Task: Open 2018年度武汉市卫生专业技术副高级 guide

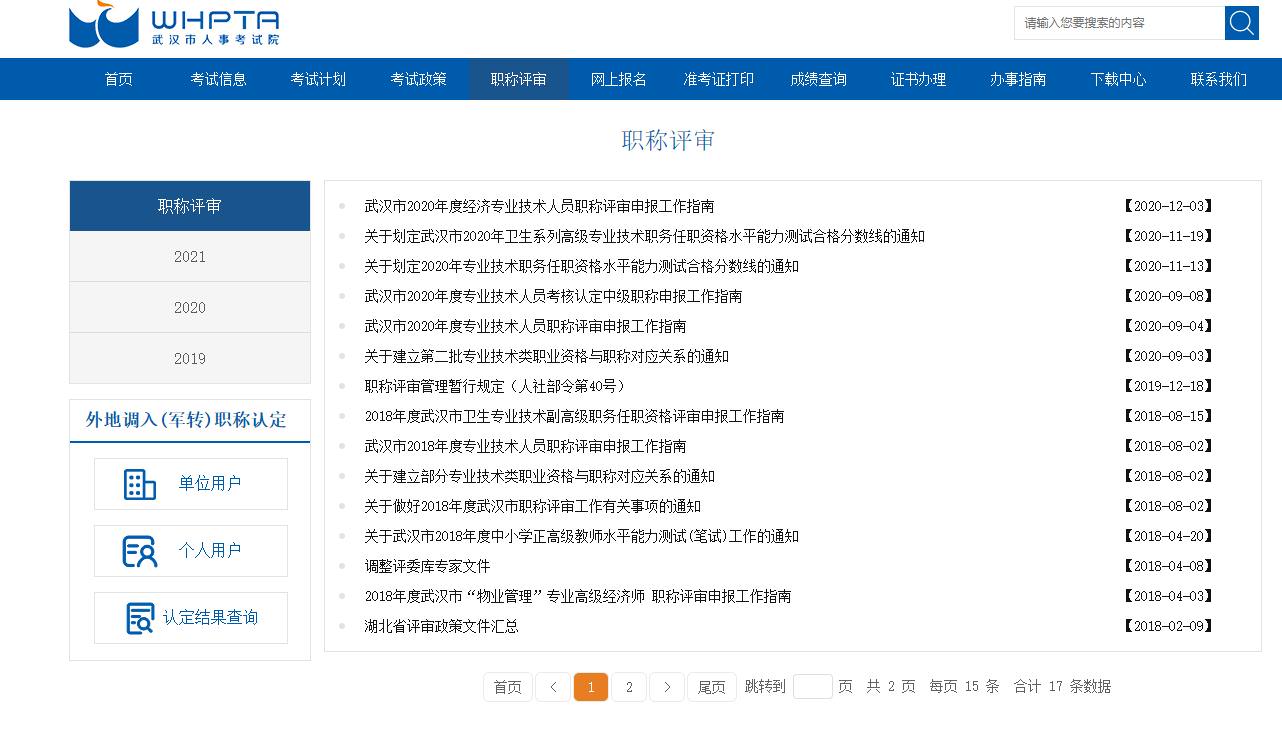Action: pos(574,416)
